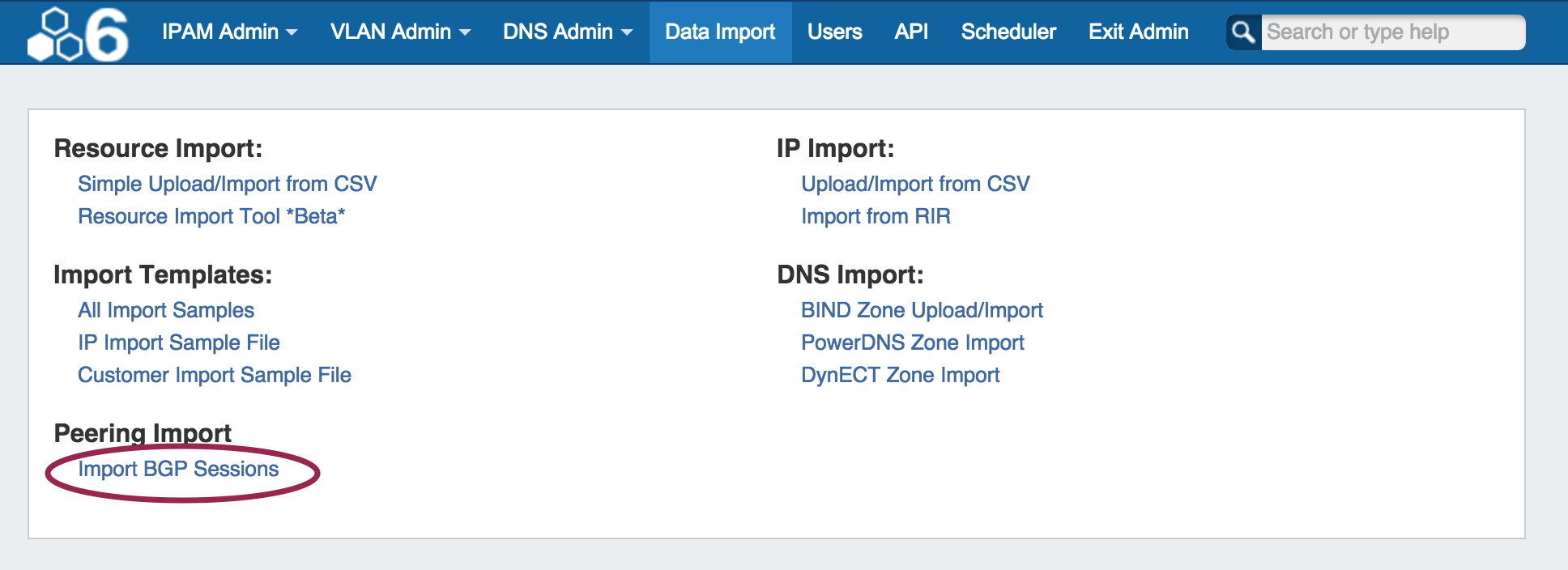Open IP Upload/Import from CSV link

pyautogui.click(x=915, y=184)
